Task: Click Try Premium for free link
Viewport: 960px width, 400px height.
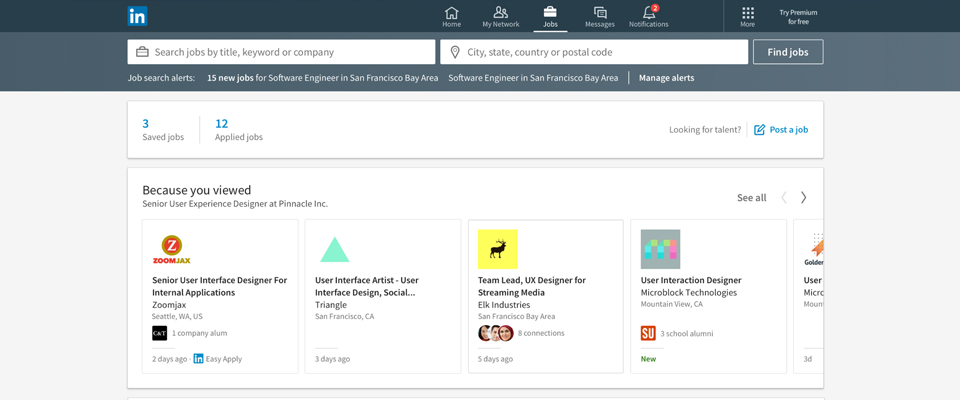Action: [x=798, y=17]
